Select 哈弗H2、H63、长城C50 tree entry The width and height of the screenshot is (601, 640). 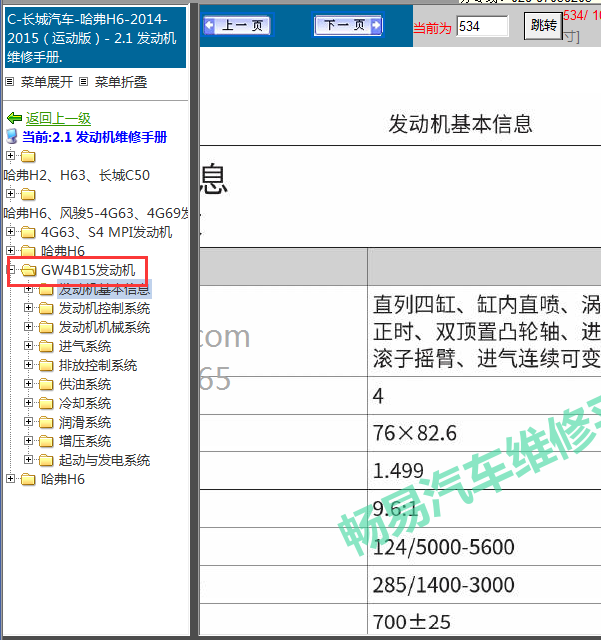point(77,175)
